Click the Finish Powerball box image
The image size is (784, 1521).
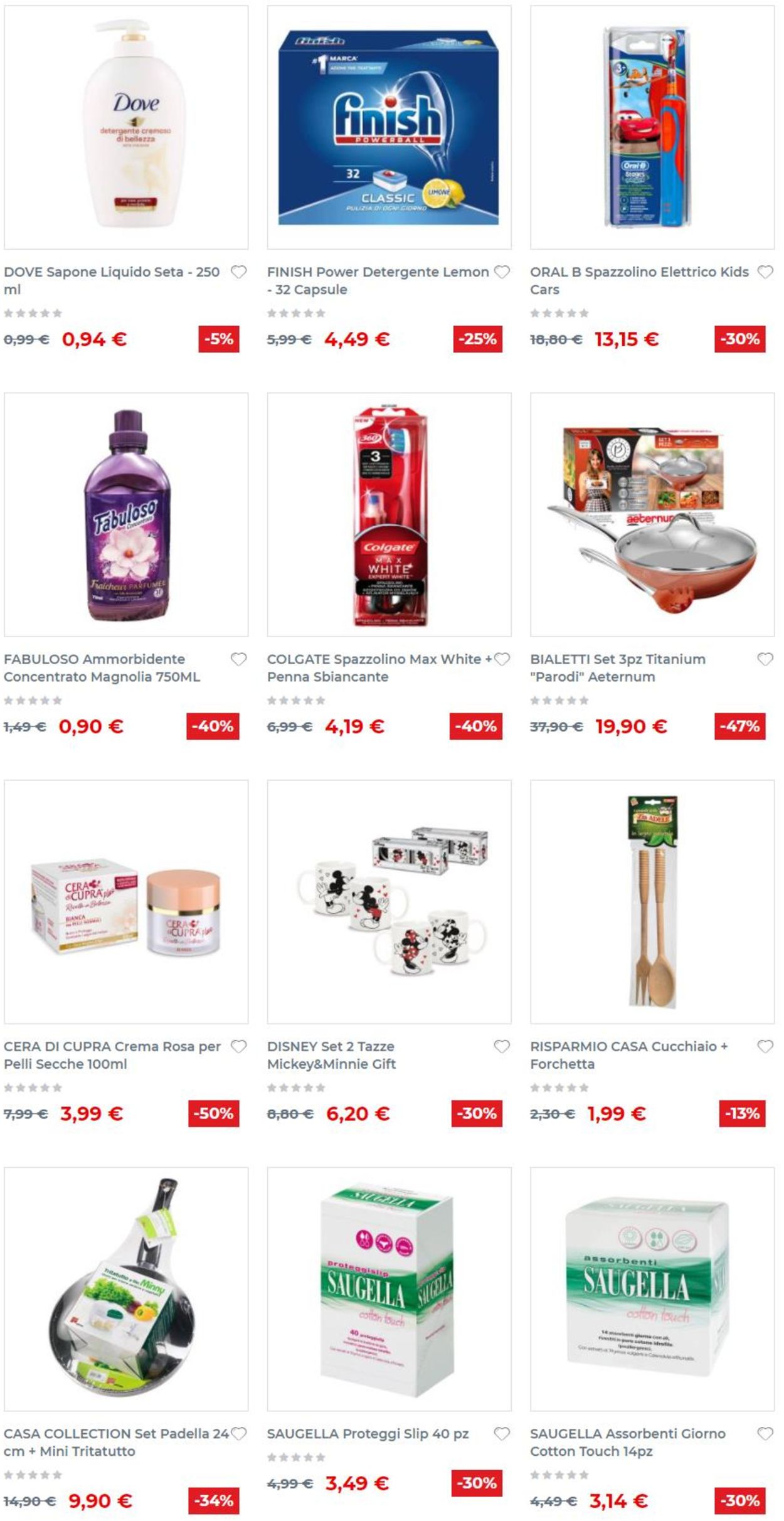[389, 127]
